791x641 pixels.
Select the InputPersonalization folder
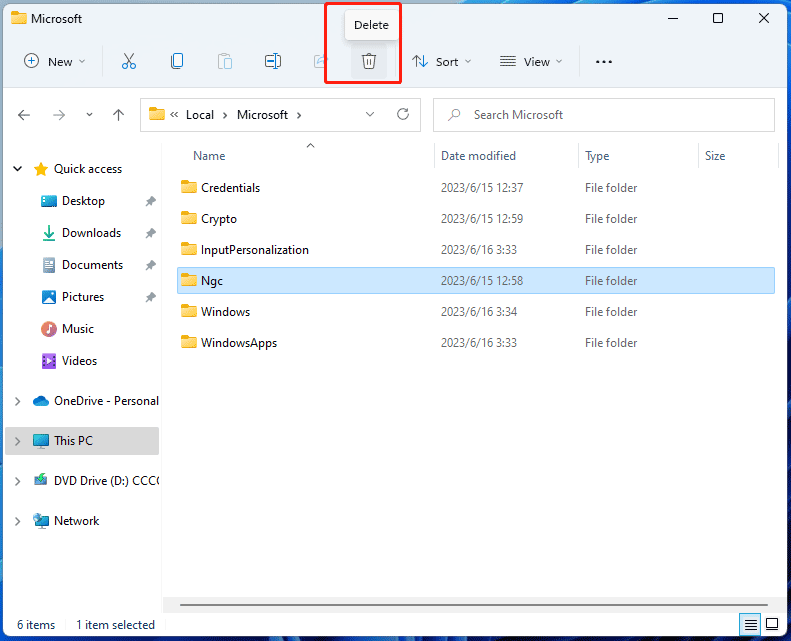coord(476,250)
